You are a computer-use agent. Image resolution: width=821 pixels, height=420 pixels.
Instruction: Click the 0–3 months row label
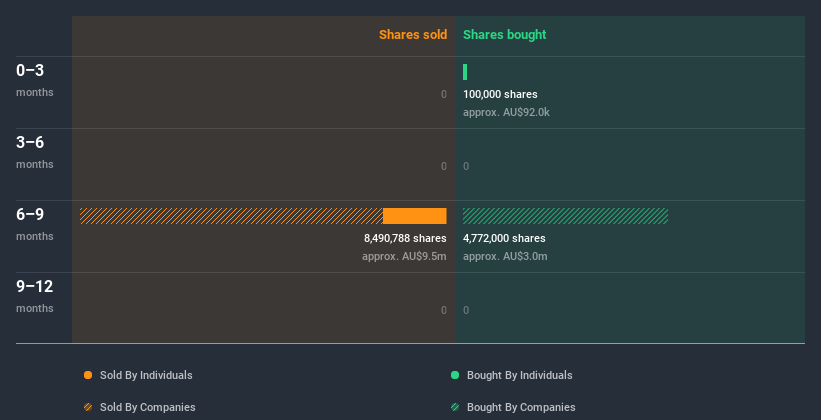[x=35, y=80]
